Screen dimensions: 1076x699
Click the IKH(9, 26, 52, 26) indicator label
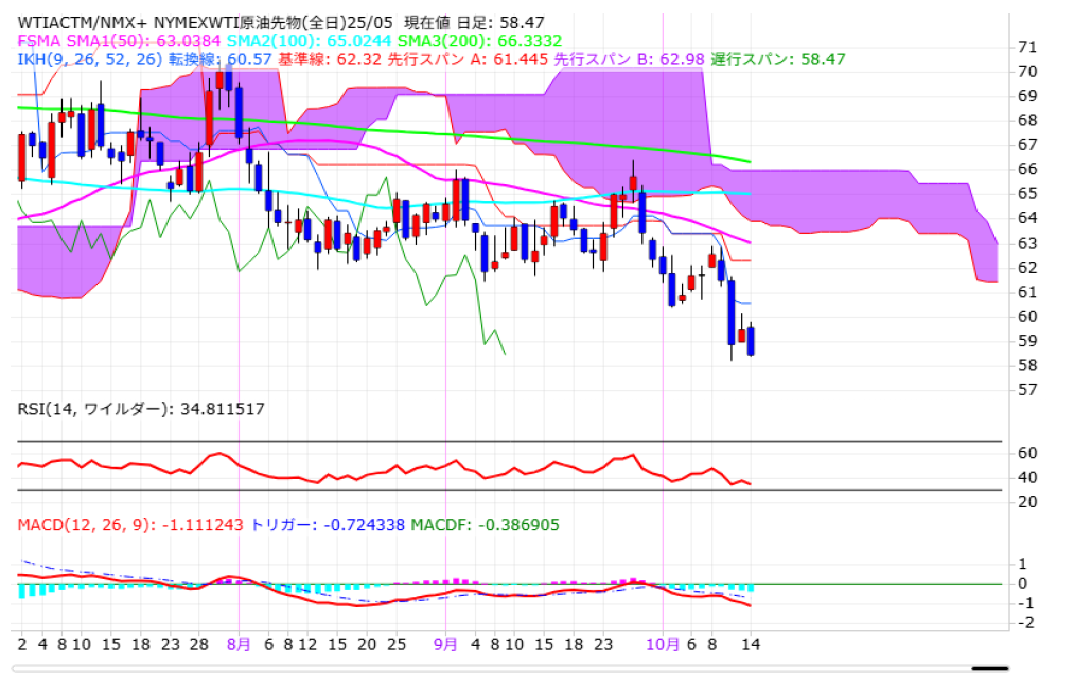[82, 59]
